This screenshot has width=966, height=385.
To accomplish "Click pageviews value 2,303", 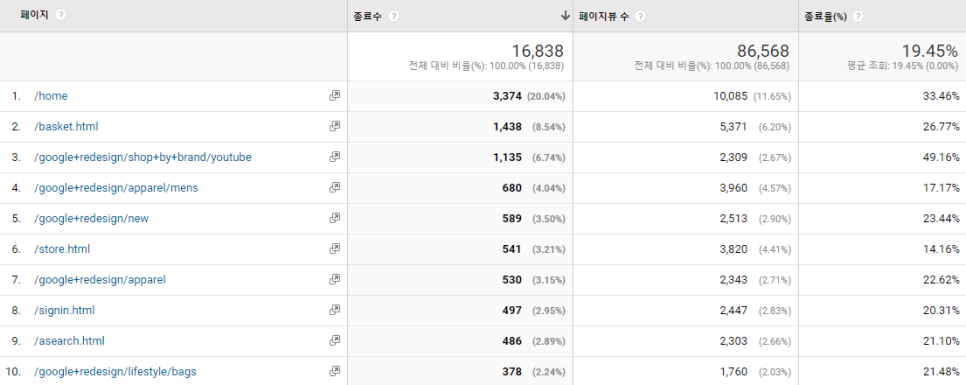I will [x=733, y=341].
